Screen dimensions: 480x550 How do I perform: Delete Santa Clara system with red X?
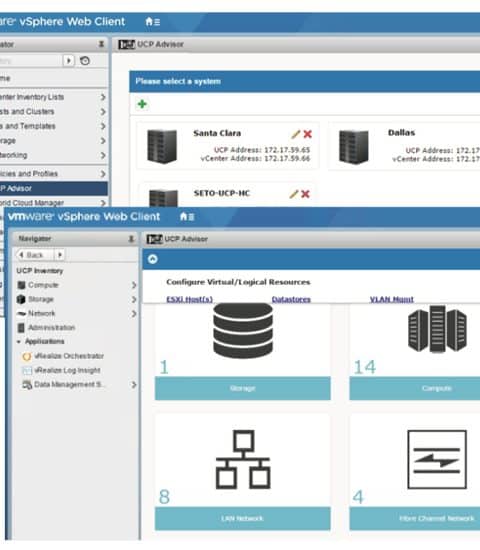tap(308, 134)
